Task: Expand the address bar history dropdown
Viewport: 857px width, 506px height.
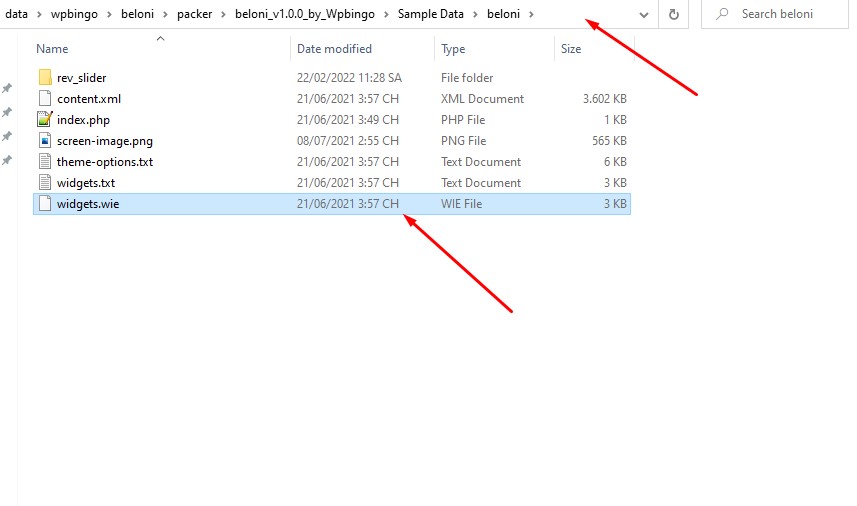Action: coord(644,15)
